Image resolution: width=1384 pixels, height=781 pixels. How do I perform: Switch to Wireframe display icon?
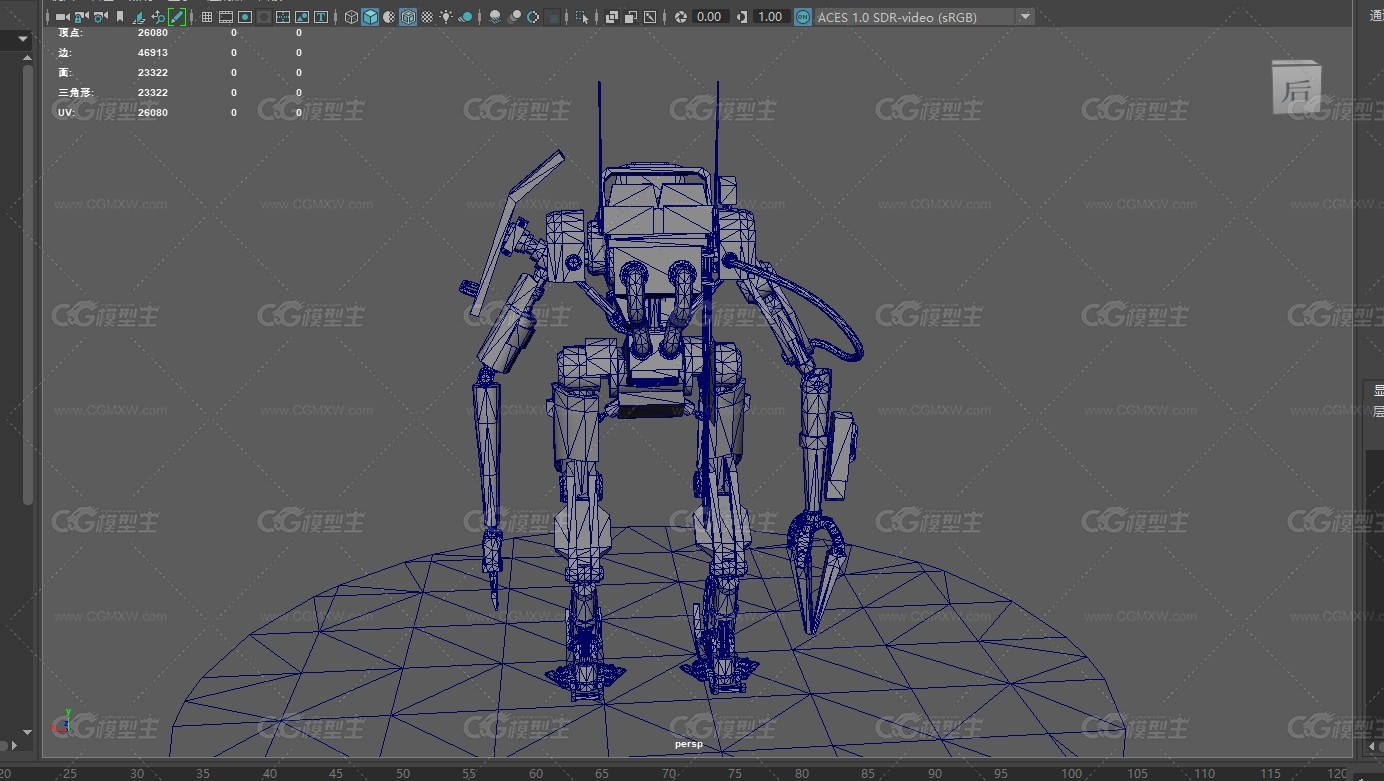[x=351, y=17]
